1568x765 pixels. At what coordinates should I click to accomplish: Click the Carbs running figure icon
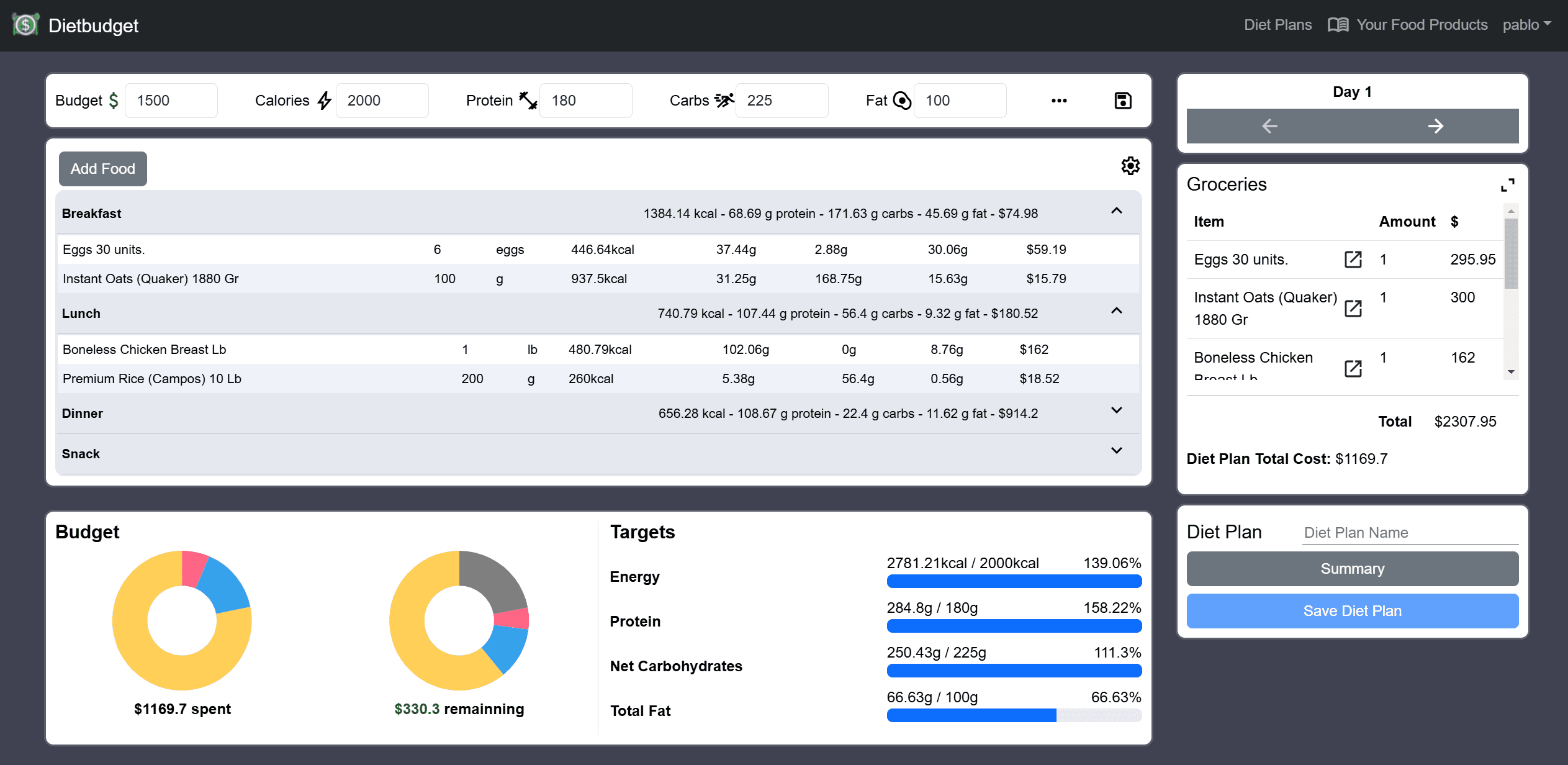(724, 101)
